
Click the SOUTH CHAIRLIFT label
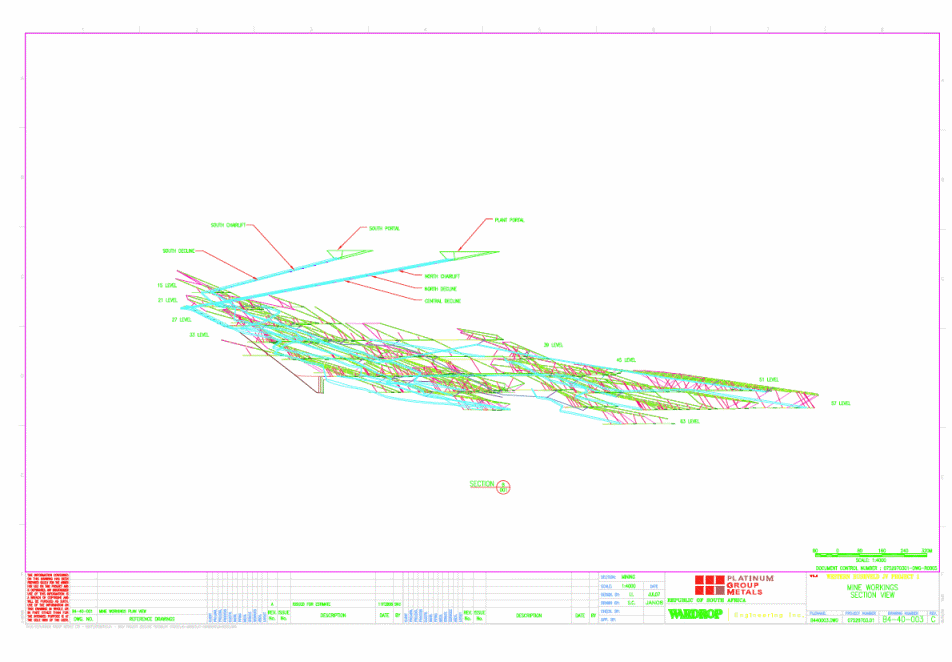tap(228, 225)
